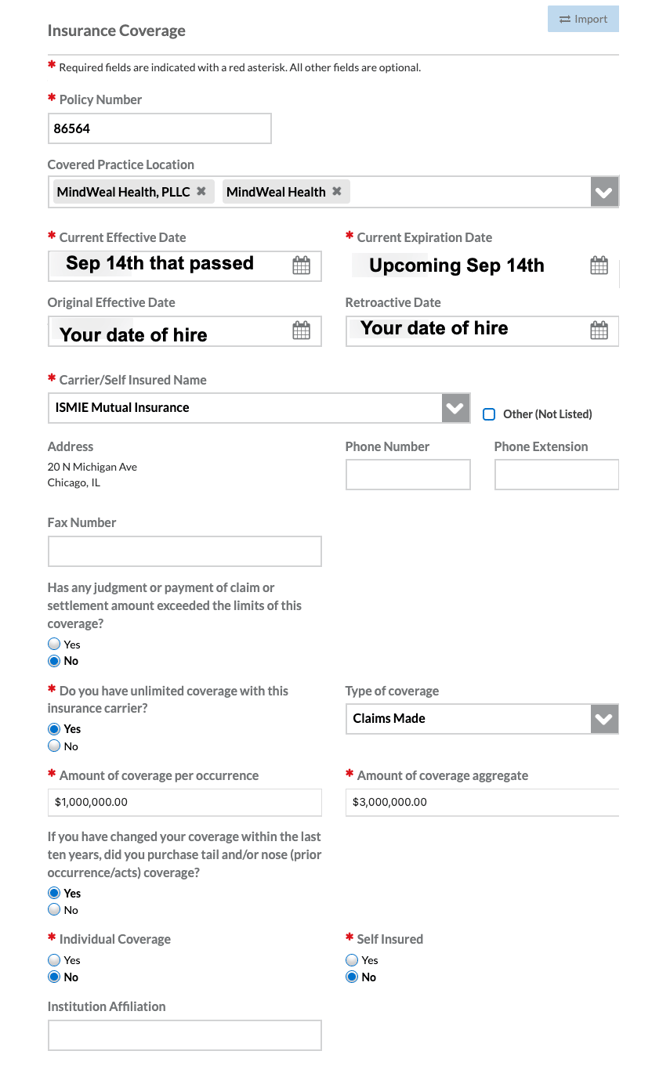
Task: Open Carrier/Self Insured Name dropdown
Action: [x=455, y=408]
